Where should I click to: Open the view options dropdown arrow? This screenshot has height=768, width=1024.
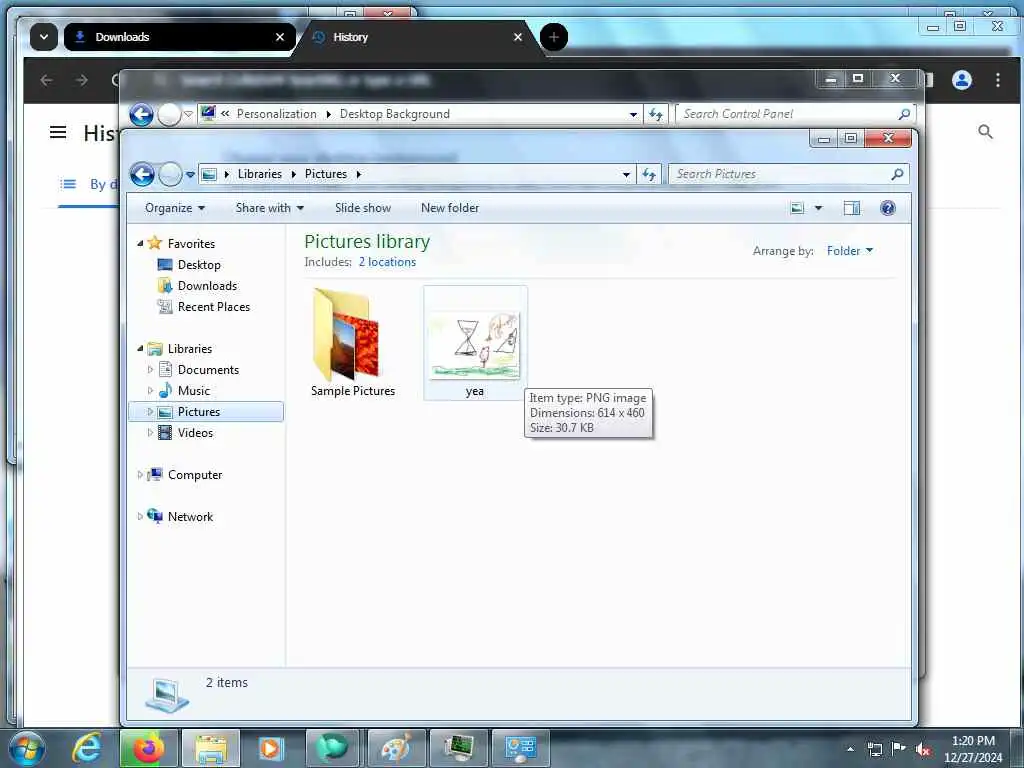(818, 208)
